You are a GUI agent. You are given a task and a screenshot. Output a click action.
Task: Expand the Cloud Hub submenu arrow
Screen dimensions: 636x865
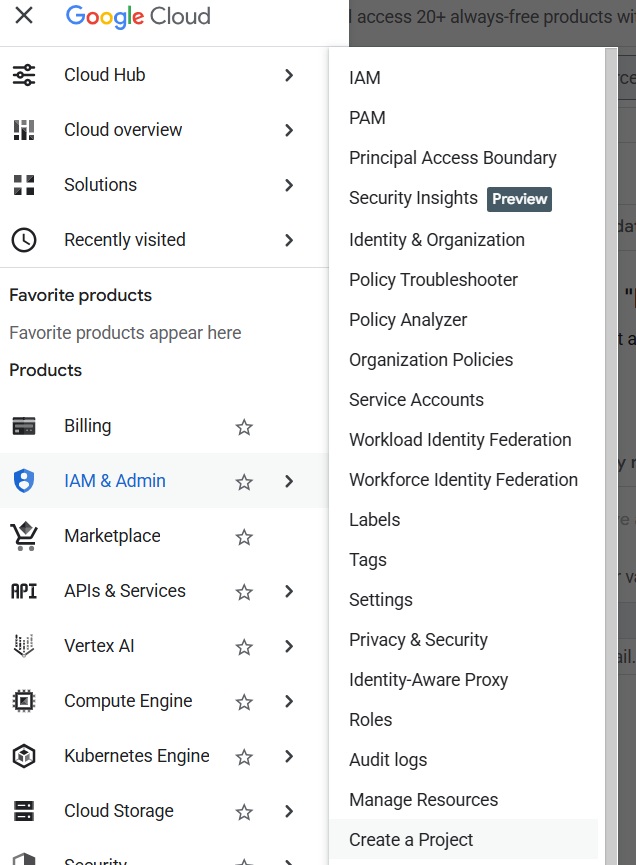coord(289,75)
